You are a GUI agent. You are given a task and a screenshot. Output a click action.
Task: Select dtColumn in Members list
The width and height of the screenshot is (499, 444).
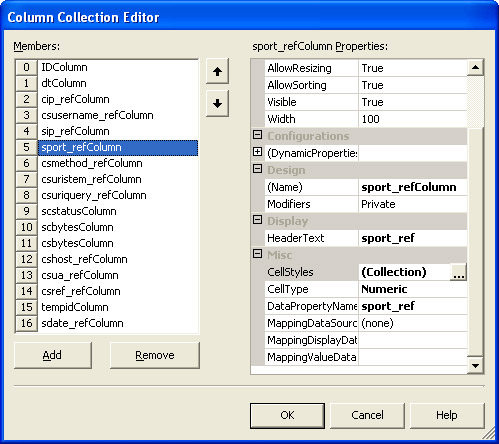point(118,83)
